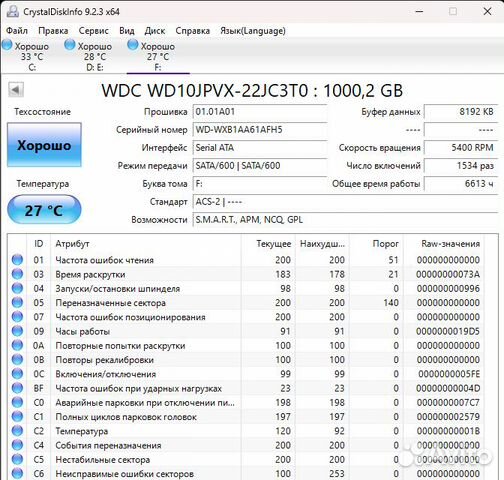Screen dimensions: 504x480
Task: Select the row Переназначенные сектора
Action: 246,303
